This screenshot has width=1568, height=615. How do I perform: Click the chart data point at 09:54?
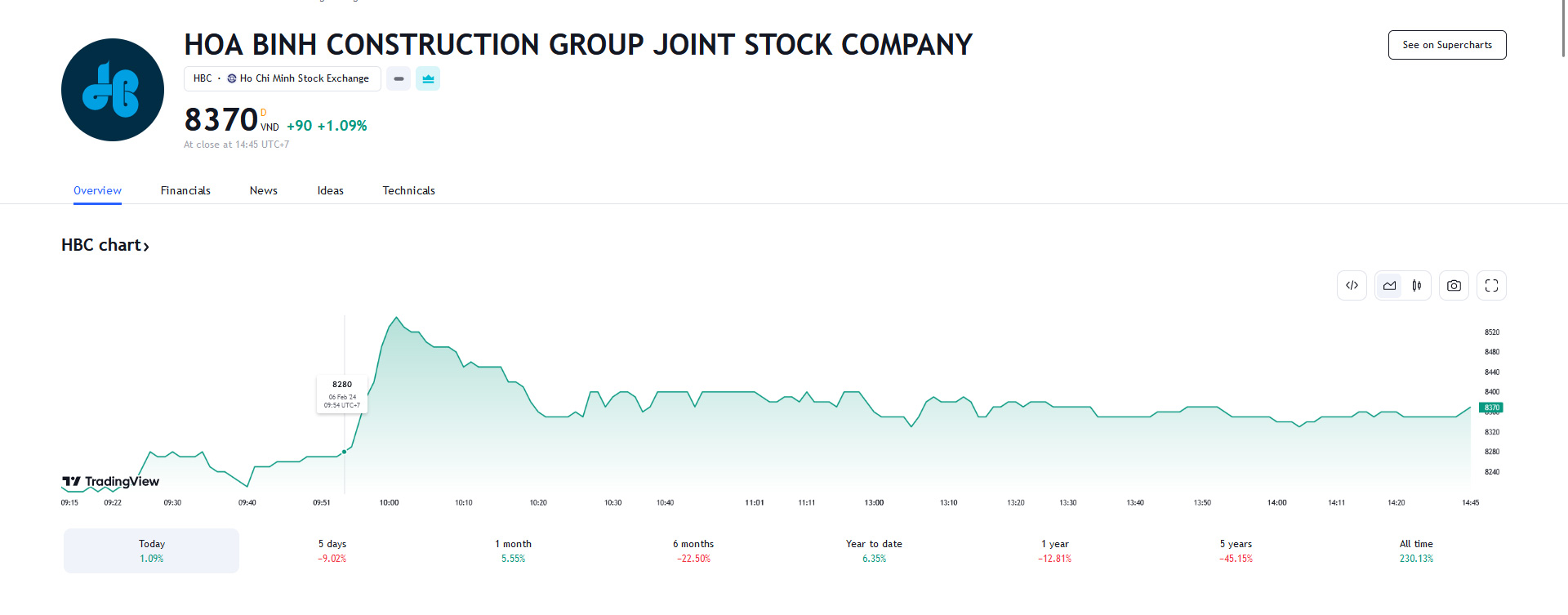(x=345, y=451)
